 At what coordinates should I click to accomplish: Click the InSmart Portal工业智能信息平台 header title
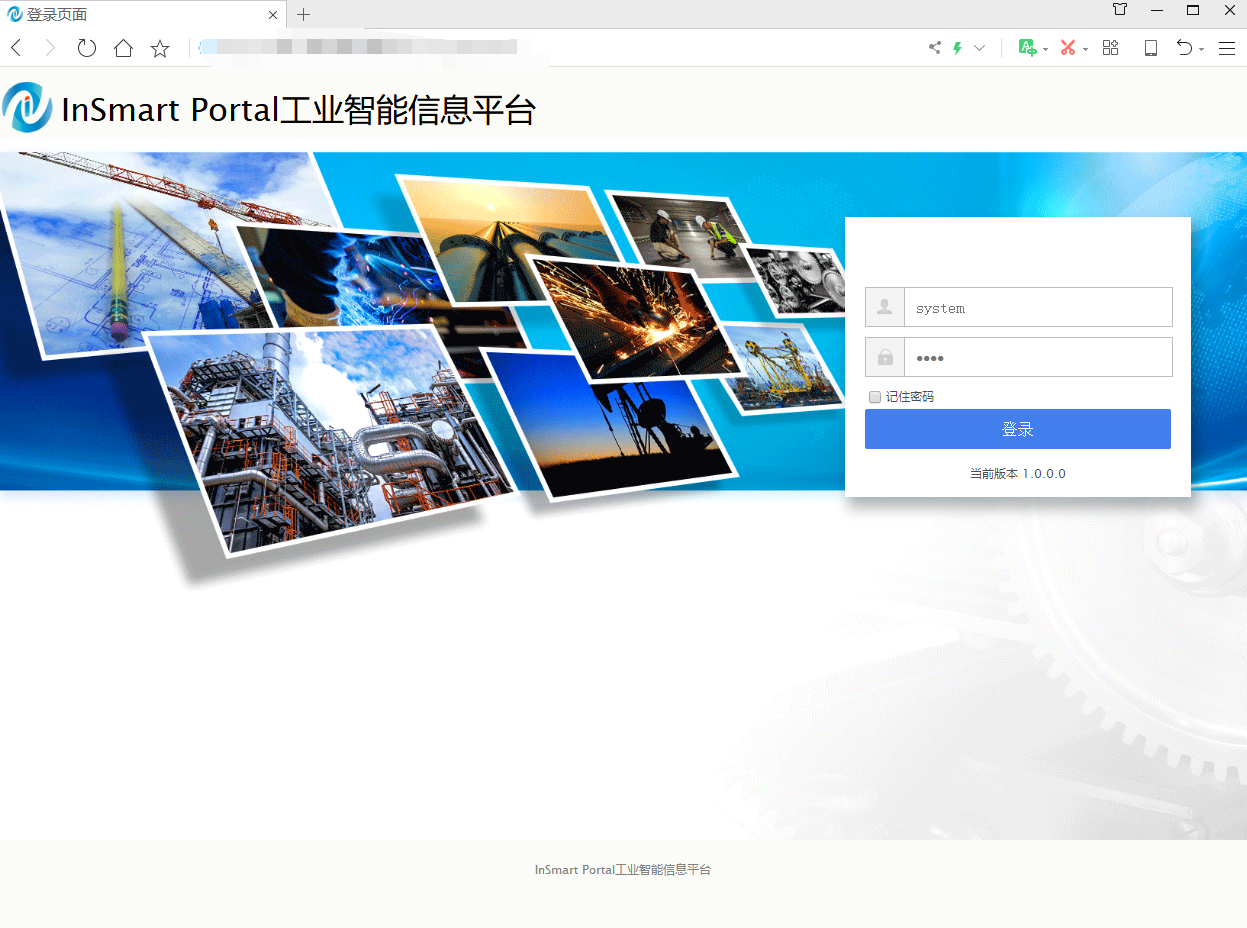tap(298, 109)
